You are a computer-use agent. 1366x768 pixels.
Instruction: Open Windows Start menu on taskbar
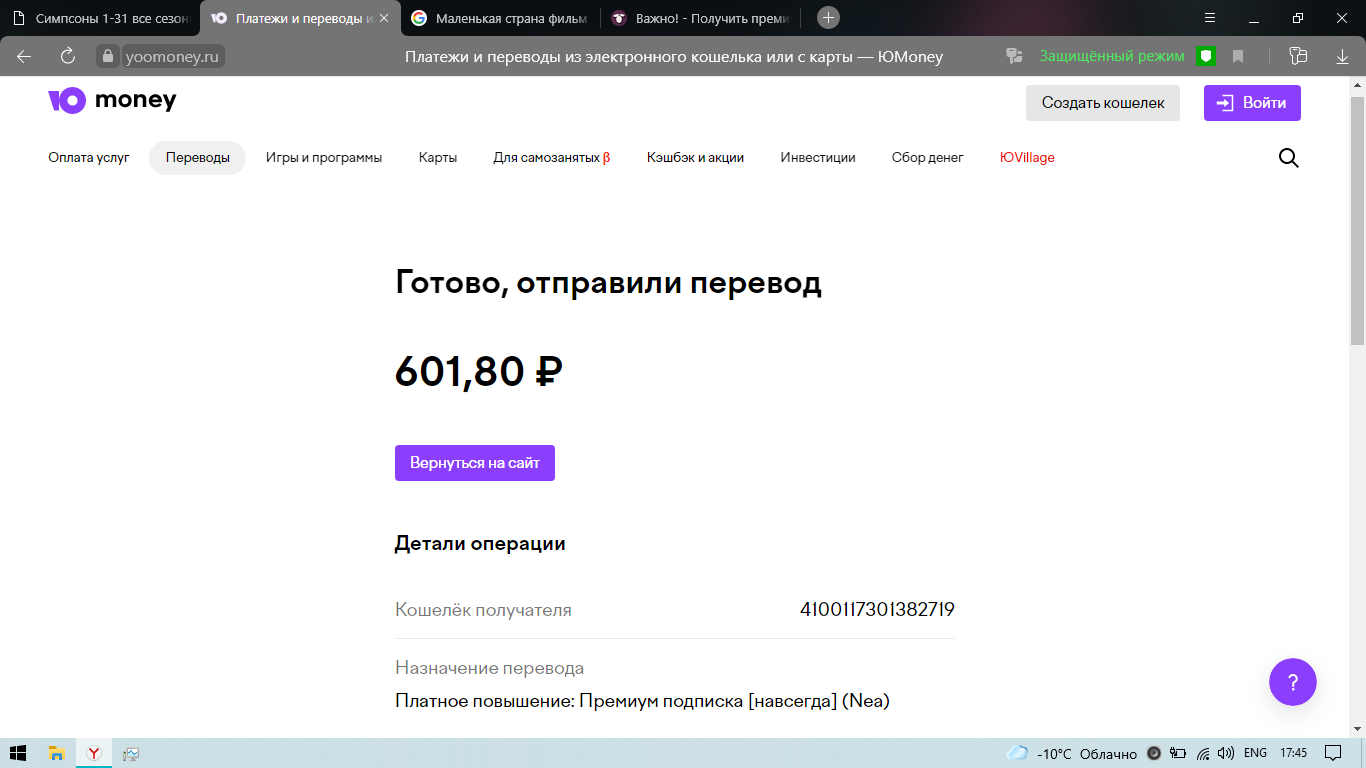coord(18,753)
